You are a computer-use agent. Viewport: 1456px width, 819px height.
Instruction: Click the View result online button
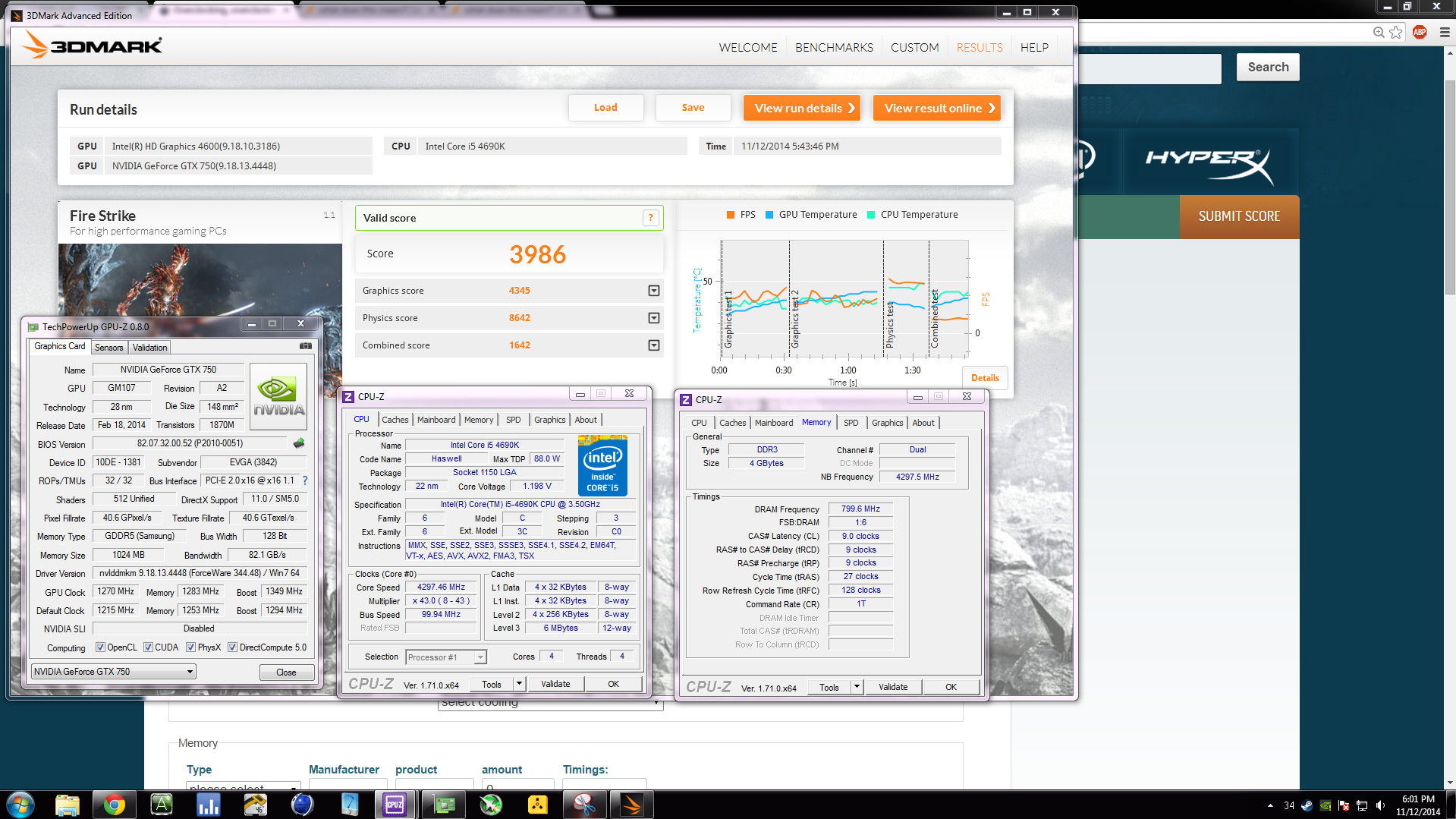point(937,108)
